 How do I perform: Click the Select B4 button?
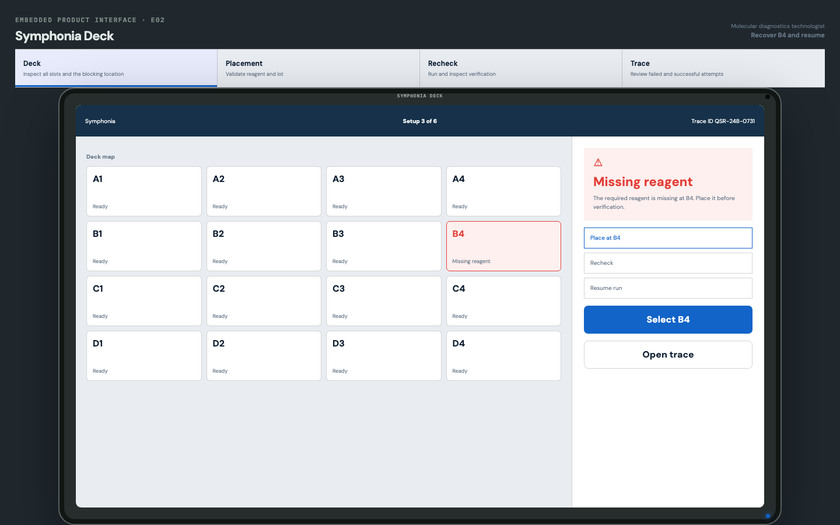668,320
